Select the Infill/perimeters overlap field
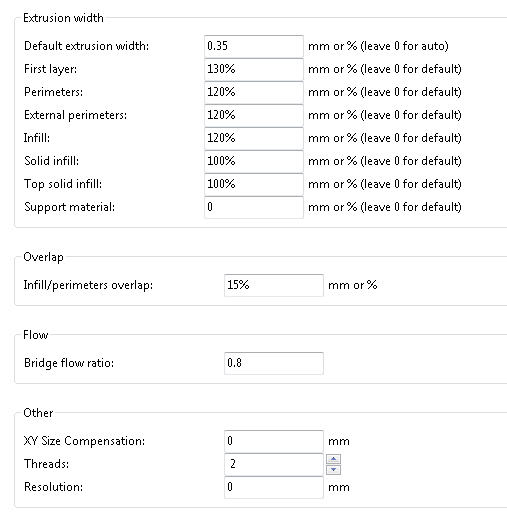507x515 pixels. tap(274, 285)
